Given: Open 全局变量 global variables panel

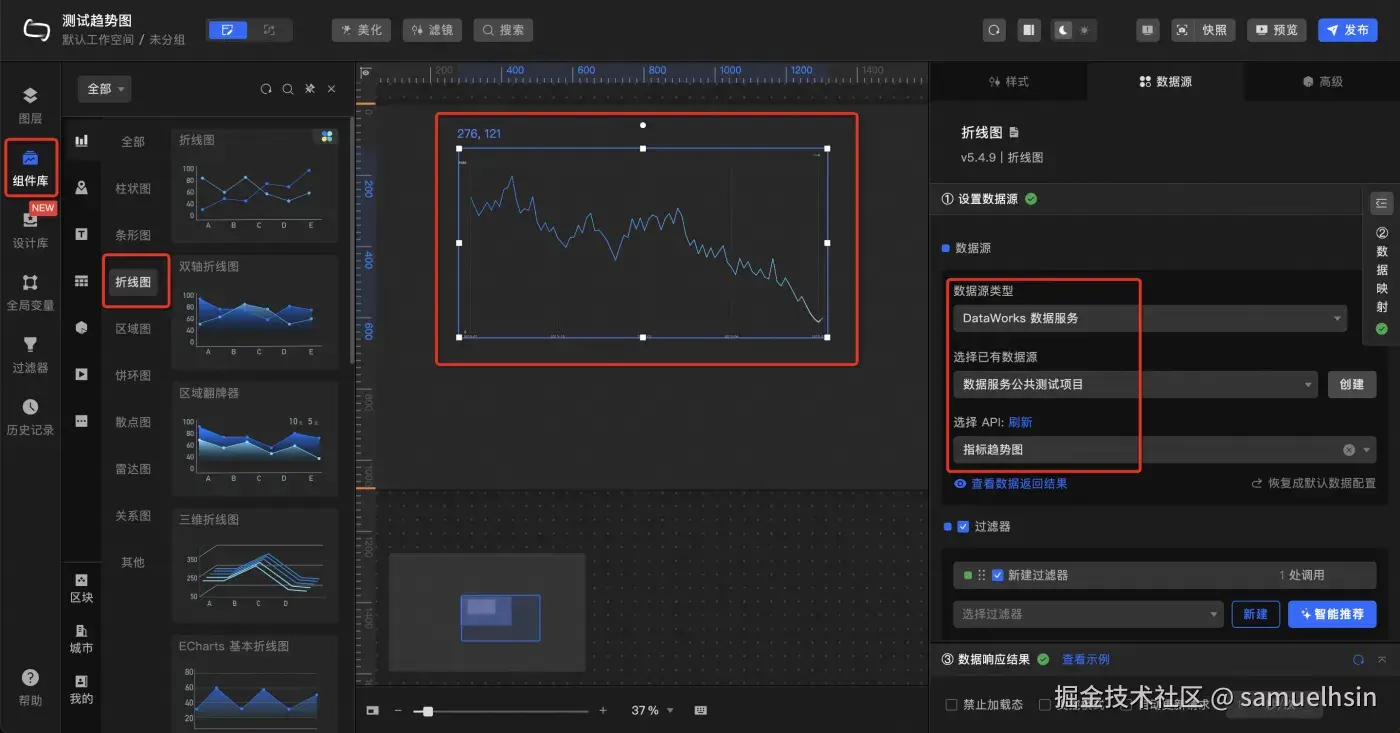Looking at the screenshot, I should (x=30, y=291).
